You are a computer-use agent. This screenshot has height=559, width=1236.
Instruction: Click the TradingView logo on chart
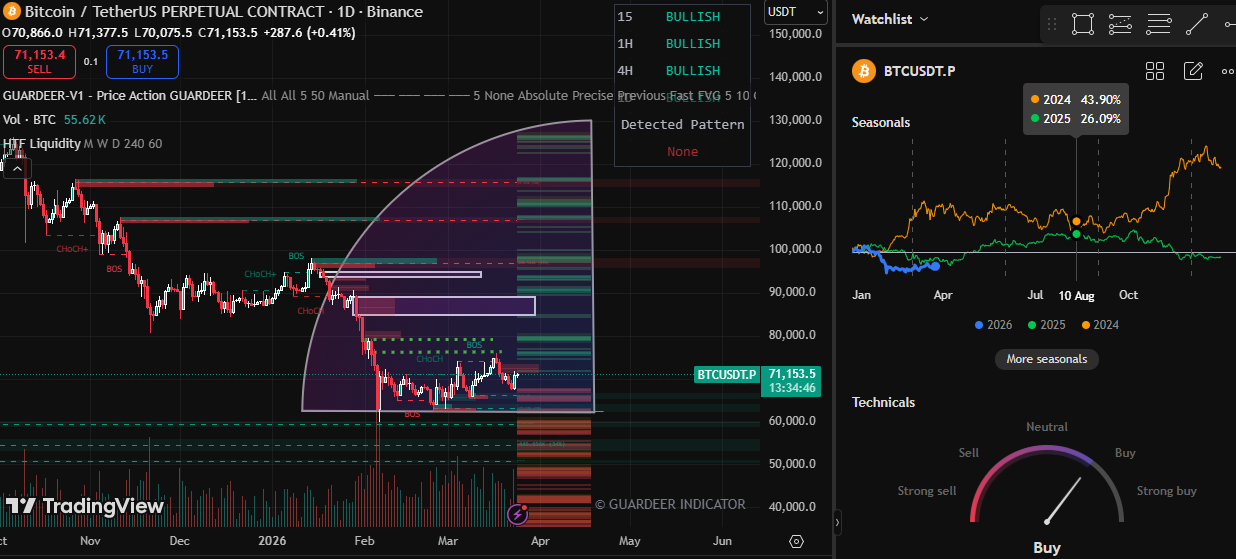click(85, 506)
